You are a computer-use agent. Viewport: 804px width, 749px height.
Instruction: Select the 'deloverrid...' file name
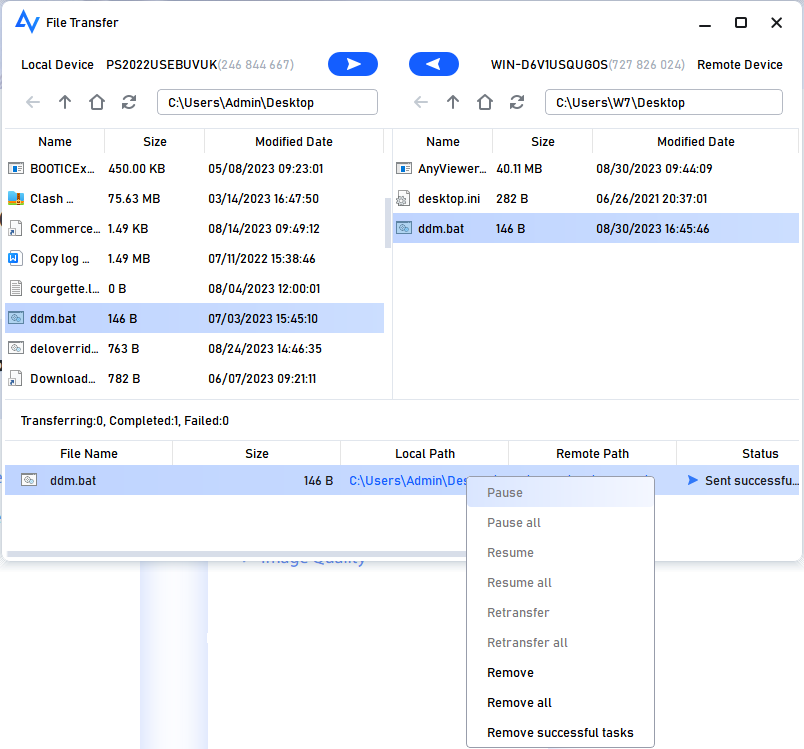pos(64,349)
